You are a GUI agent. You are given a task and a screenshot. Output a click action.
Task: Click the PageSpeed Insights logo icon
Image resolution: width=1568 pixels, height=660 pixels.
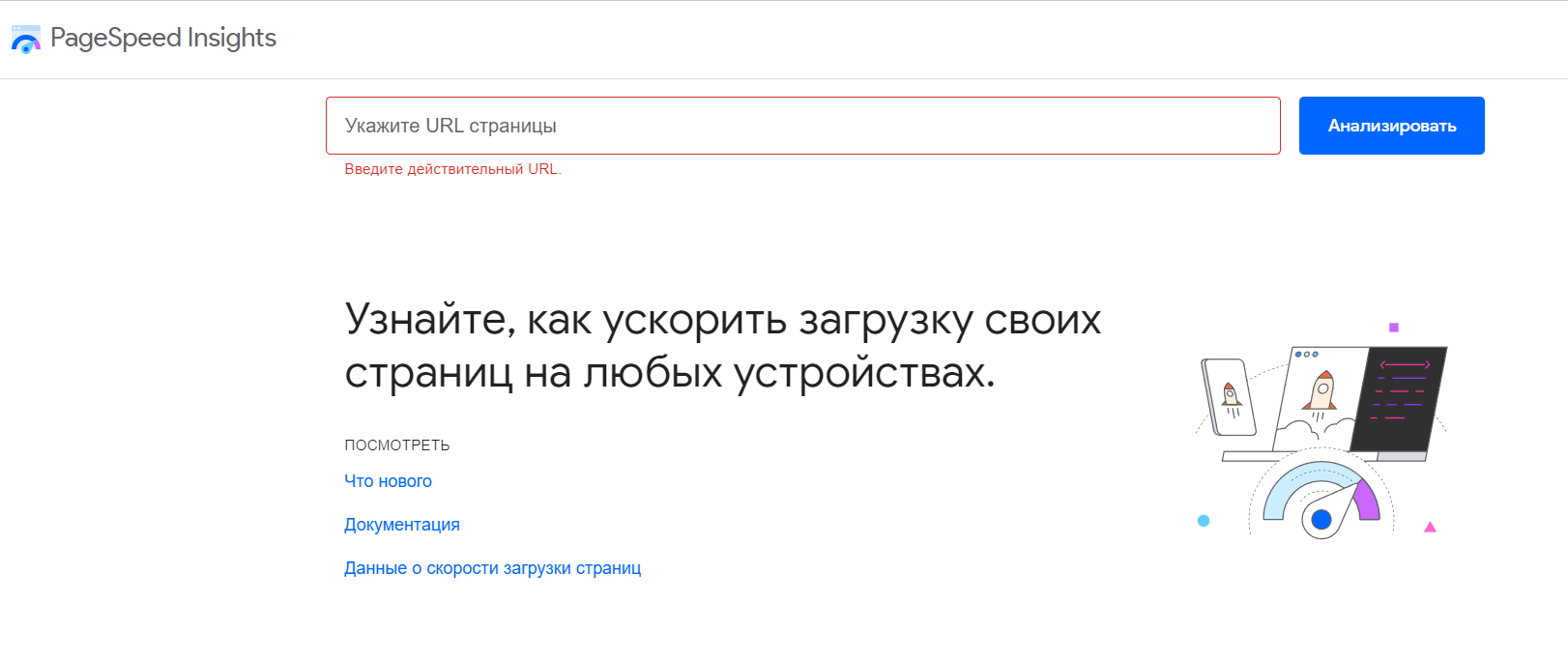click(x=26, y=39)
